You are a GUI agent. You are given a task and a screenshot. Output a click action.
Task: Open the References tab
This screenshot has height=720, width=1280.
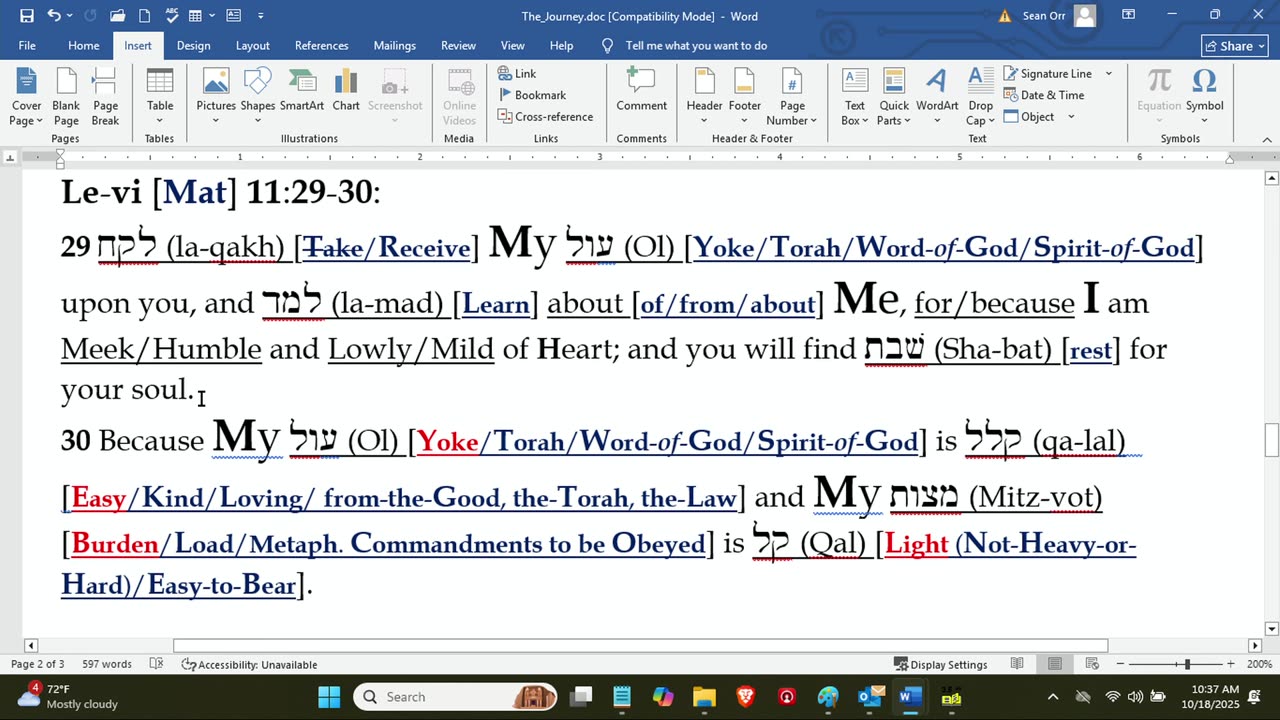pos(321,46)
